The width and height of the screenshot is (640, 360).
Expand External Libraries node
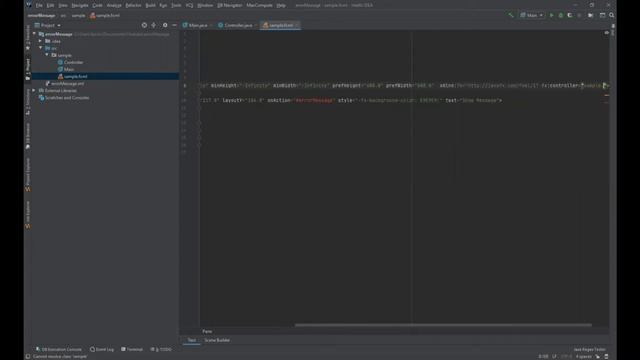(34, 90)
